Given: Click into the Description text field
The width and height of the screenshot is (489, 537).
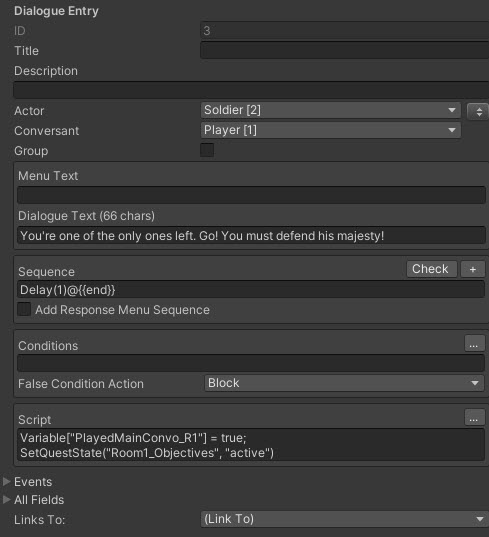Looking at the screenshot, I should [x=251, y=90].
